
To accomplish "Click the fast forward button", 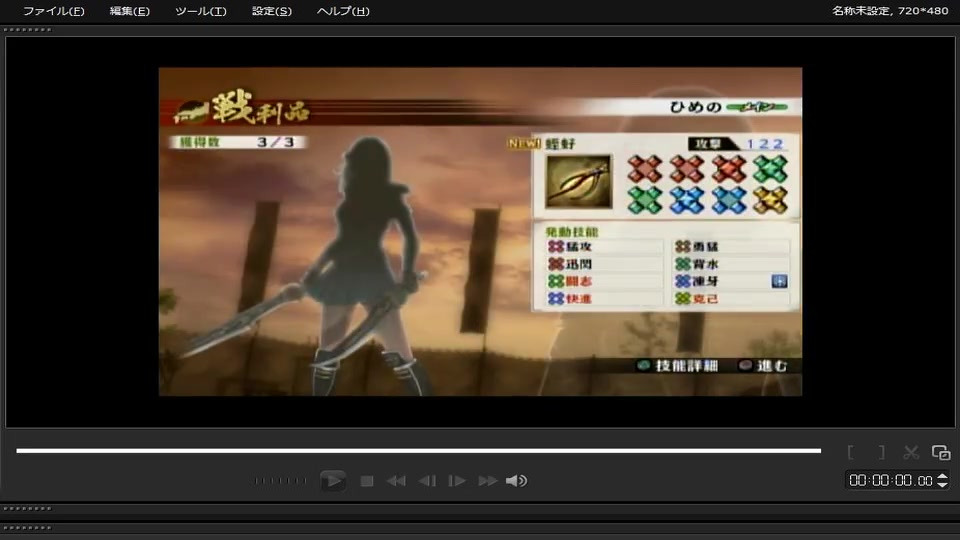I will pyautogui.click(x=487, y=481).
